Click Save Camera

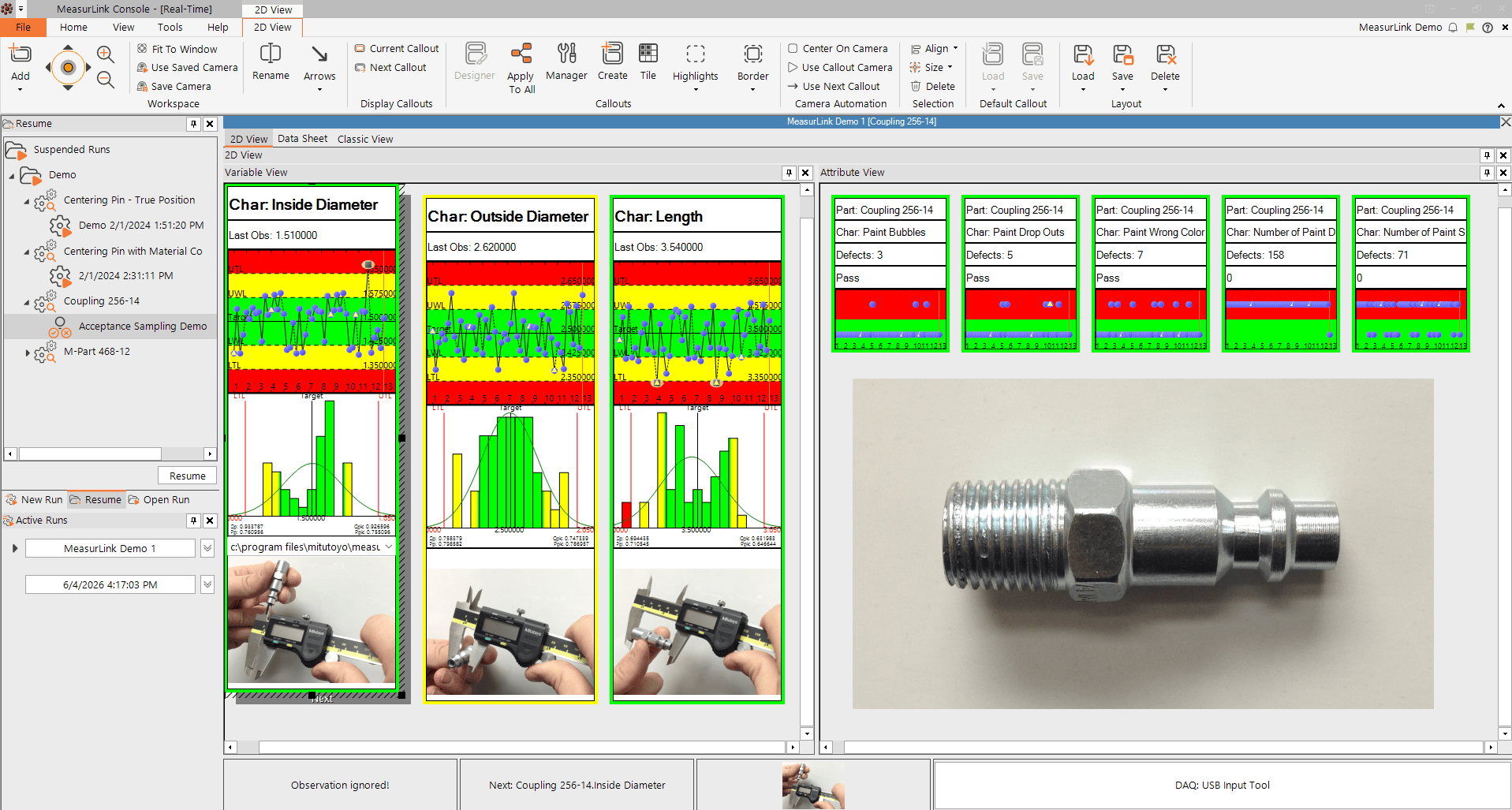point(174,87)
